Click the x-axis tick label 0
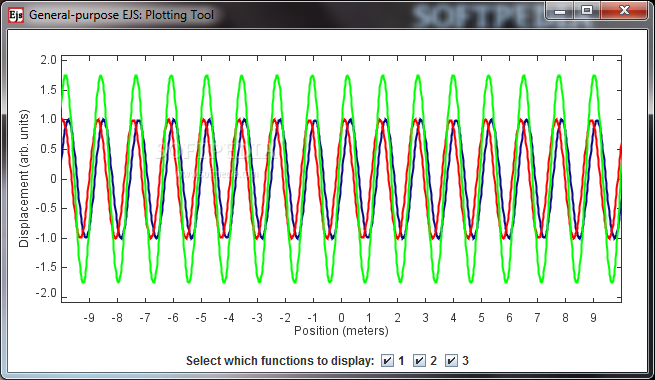 point(341,318)
